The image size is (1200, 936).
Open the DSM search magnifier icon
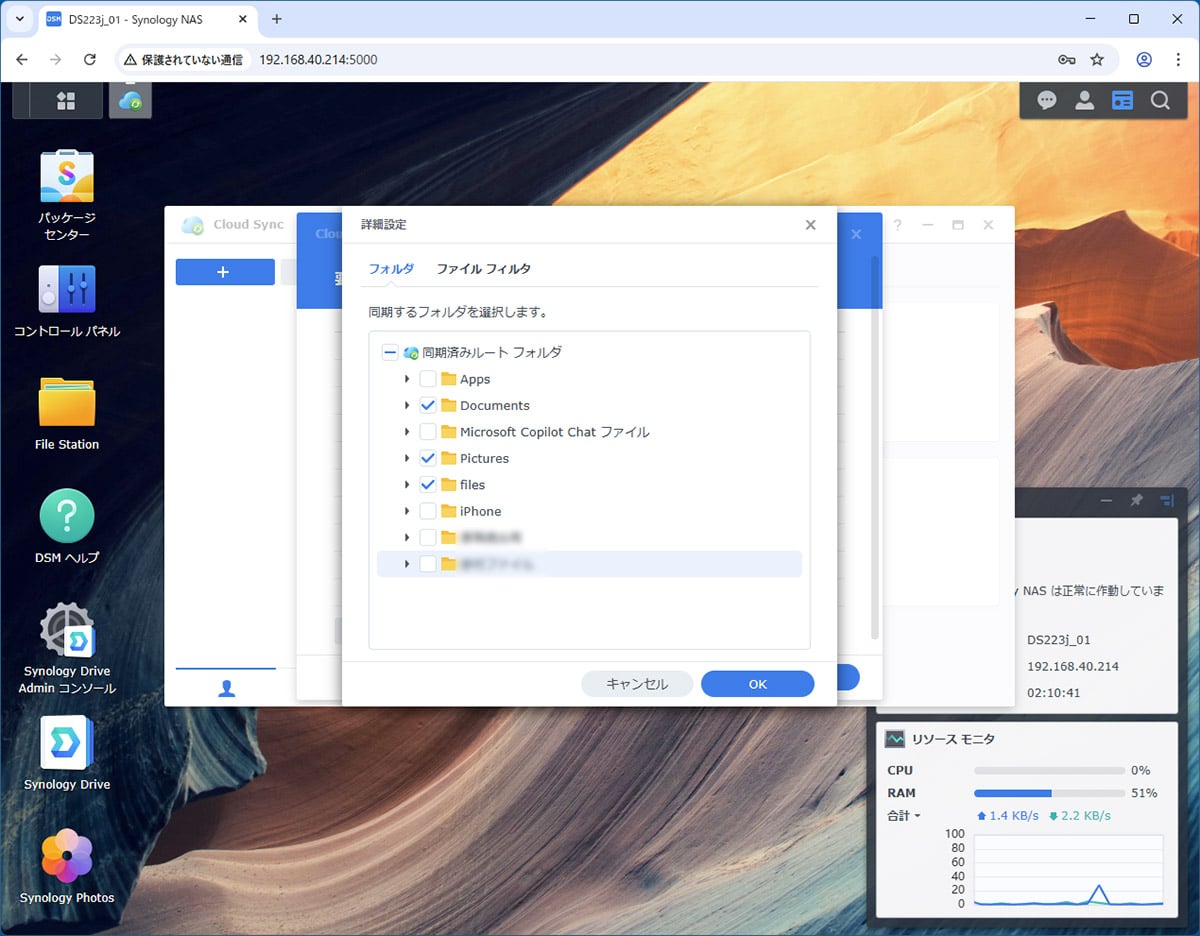(x=1160, y=101)
